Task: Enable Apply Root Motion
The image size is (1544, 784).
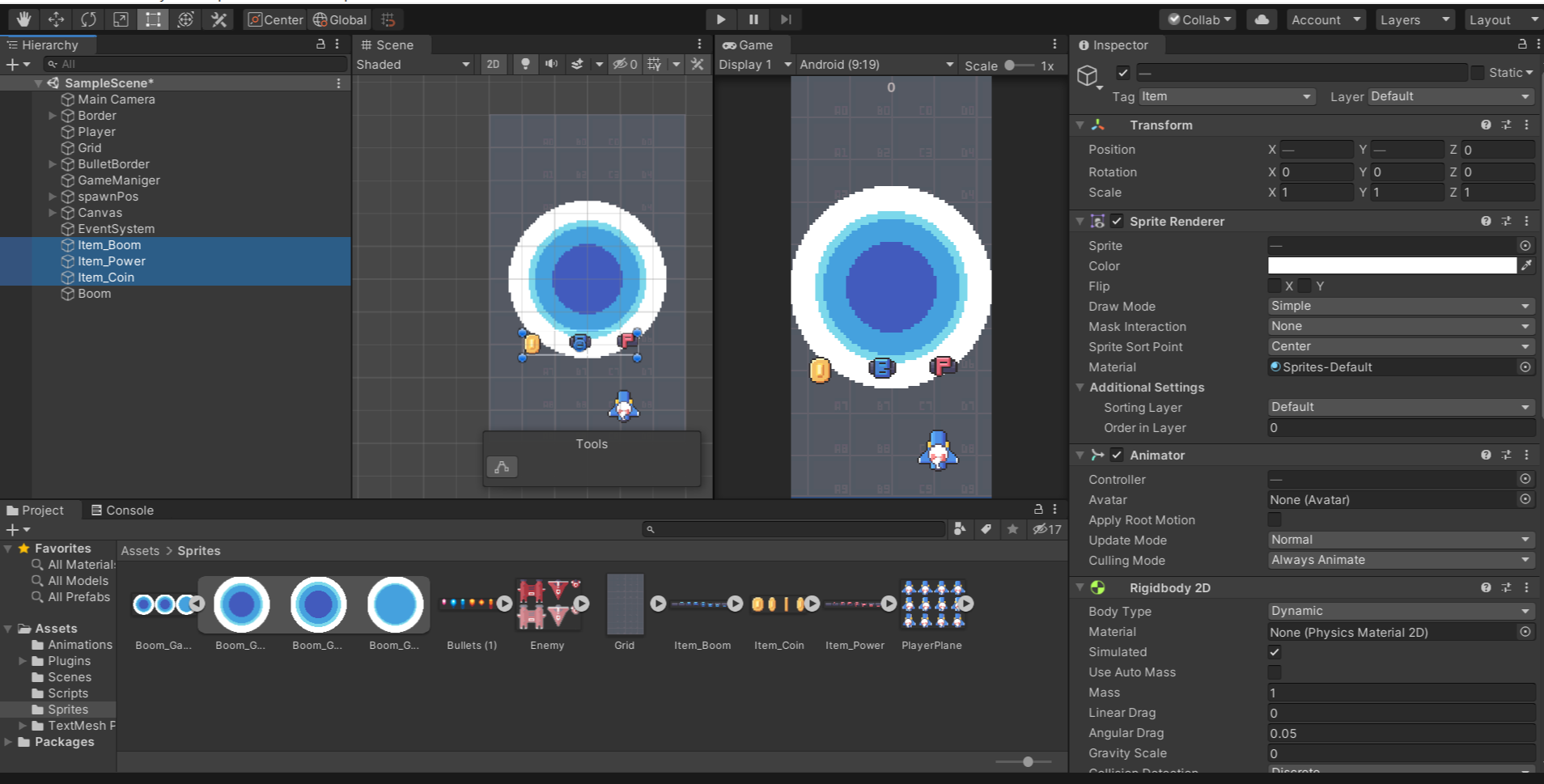Action: [1275, 519]
